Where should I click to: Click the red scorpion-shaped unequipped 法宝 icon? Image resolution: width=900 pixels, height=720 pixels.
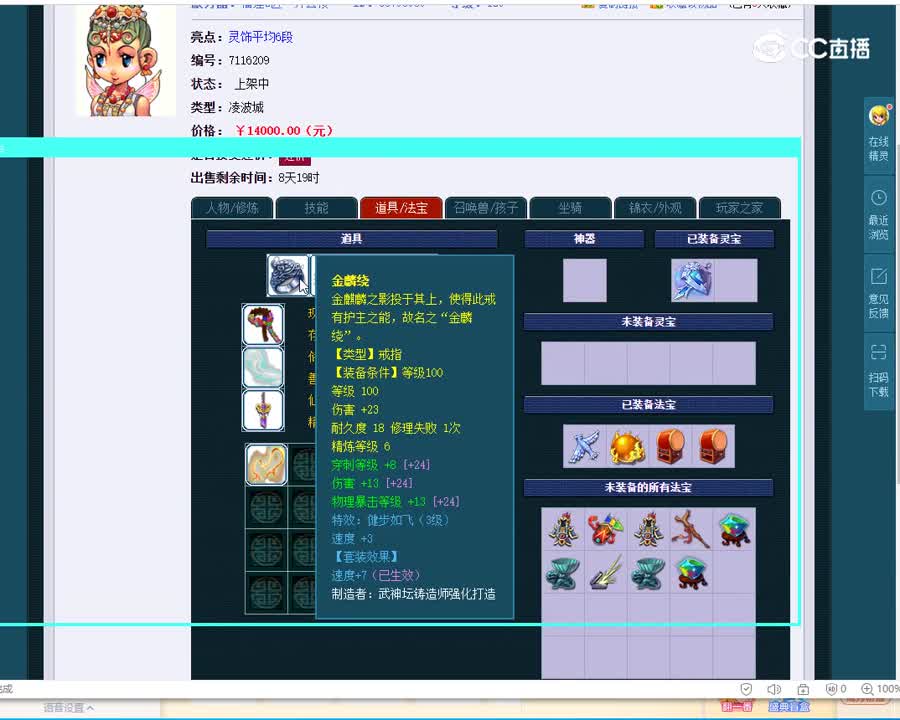pyautogui.click(x=606, y=529)
